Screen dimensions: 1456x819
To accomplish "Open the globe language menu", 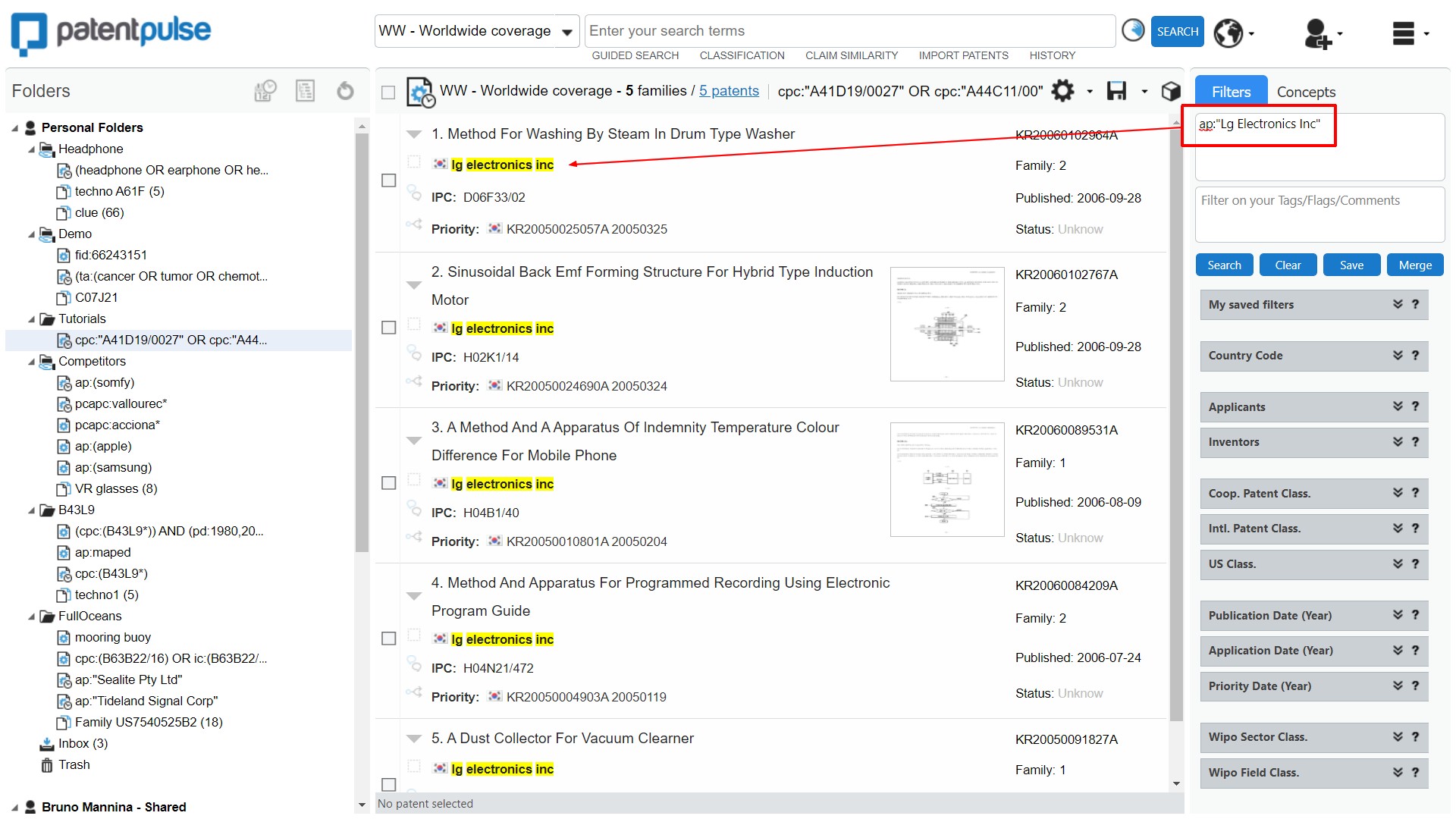I will (x=1228, y=33).
